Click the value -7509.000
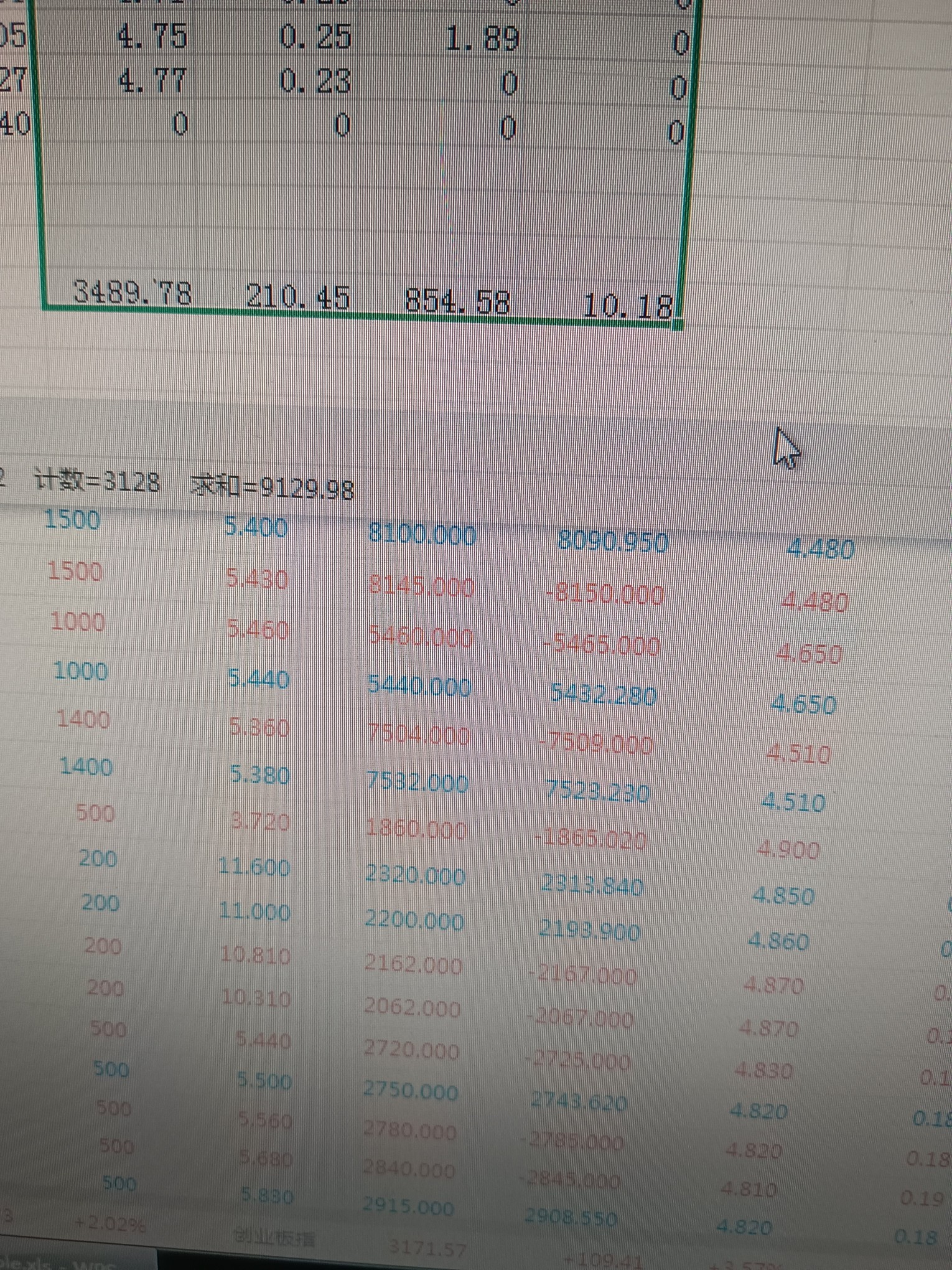 [x=596, y=743]
